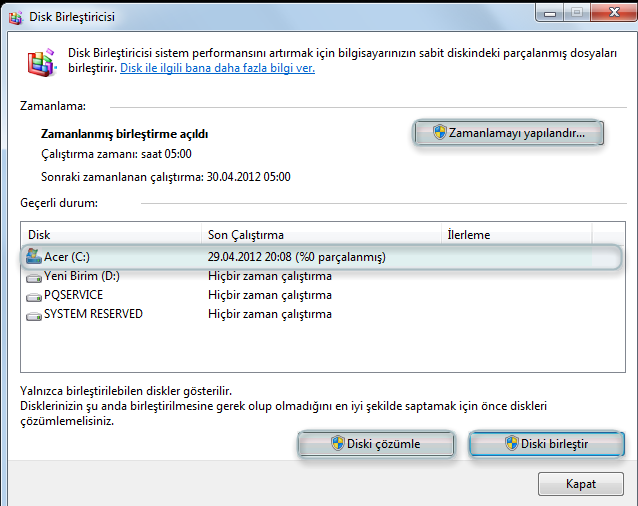Open the Disk ile ilgili bilgi link
This screenshot has width=638, height=506.
pyautogui.click(x=217, y=68)
